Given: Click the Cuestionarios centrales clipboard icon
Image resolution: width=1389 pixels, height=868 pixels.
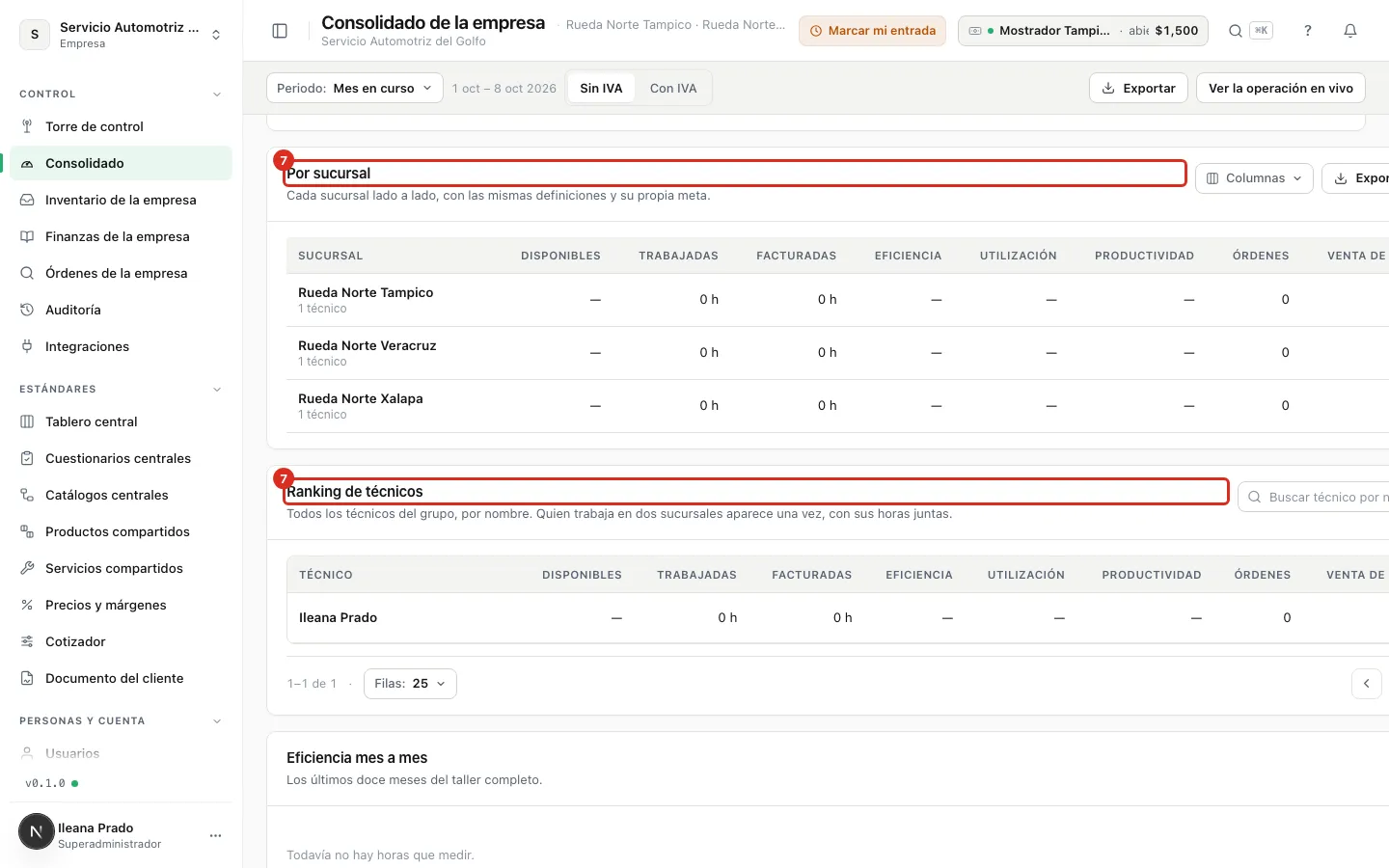Looking at the screenshot, I should pos(27,458).
